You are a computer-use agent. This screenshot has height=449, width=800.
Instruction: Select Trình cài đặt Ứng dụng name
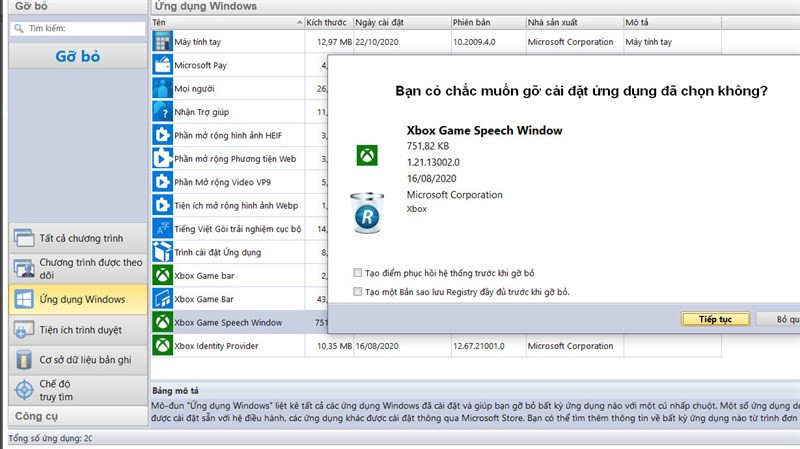pos(217,253)
